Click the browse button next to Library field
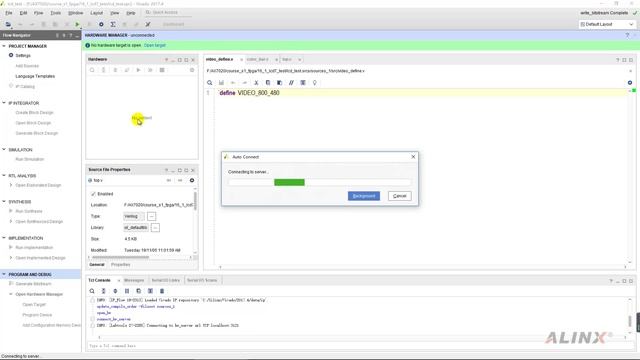This screenshot has height=360, width=640. [x=155, y=228]
